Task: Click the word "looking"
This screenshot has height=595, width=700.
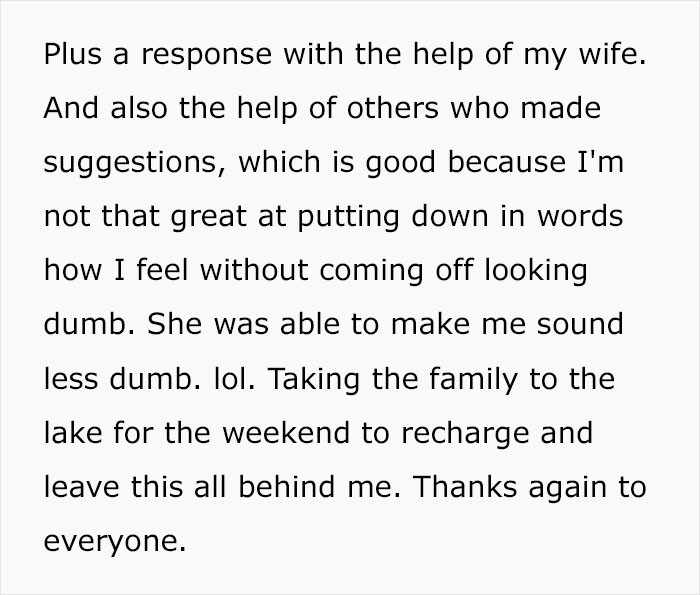Action: [x=529, y=271]
